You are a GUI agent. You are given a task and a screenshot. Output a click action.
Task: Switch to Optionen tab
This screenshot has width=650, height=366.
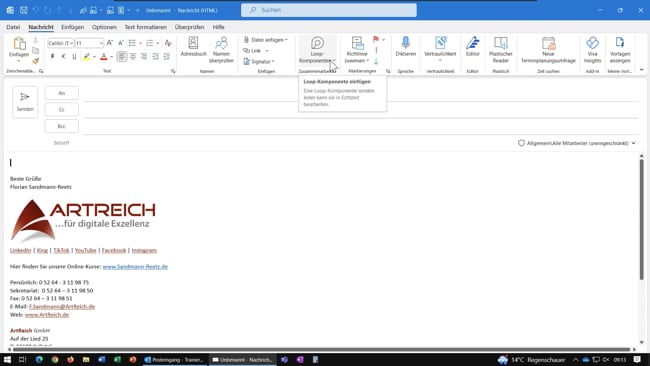[104, 27]
